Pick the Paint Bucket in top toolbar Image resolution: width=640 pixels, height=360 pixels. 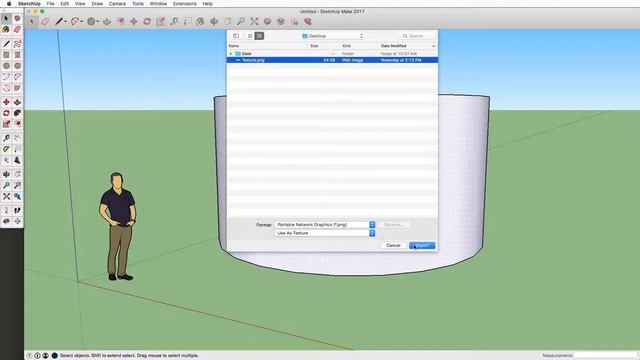coord(200,21)
